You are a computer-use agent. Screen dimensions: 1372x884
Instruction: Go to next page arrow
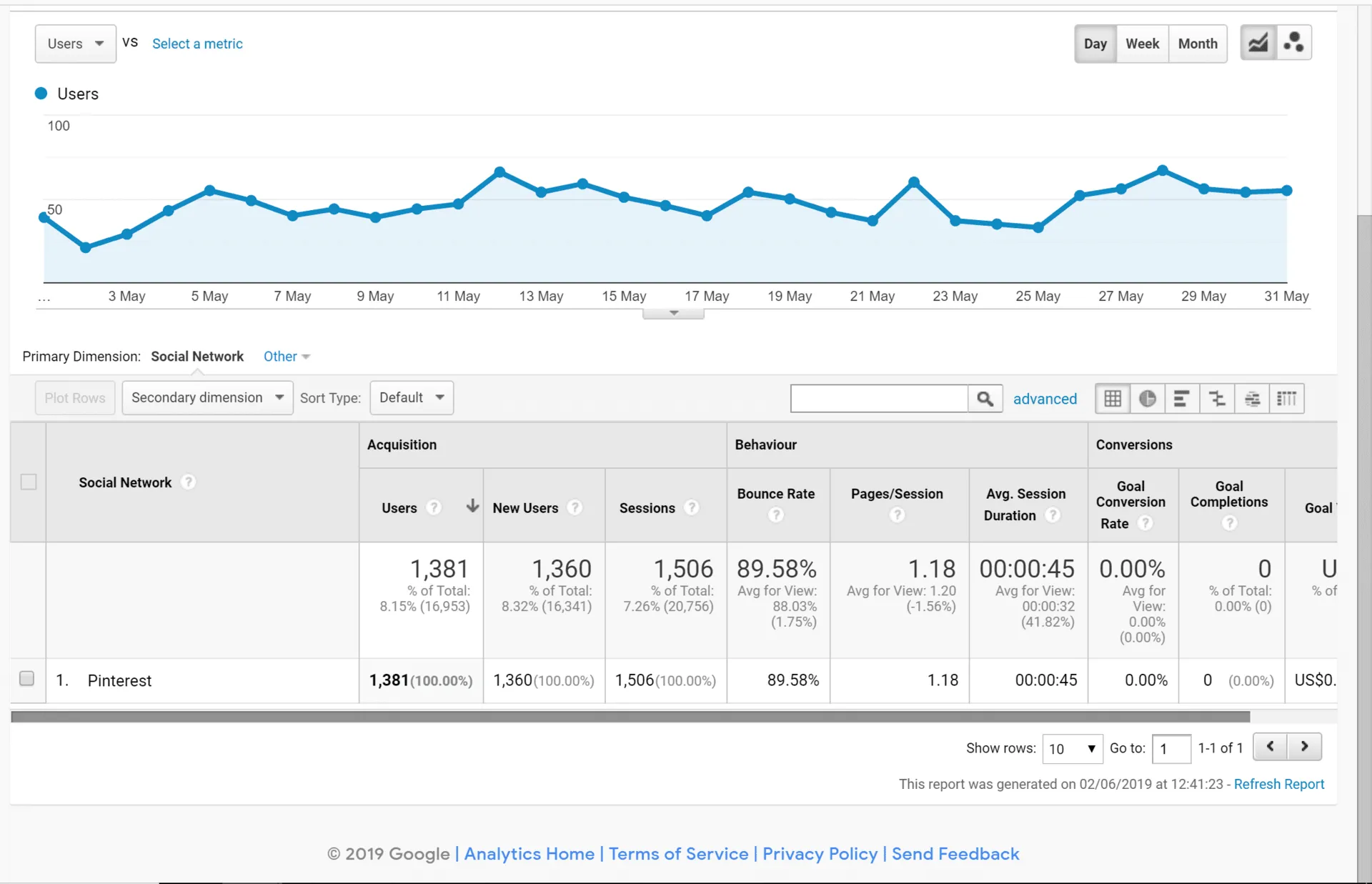pyautogui.click(x=1305, y=747)
